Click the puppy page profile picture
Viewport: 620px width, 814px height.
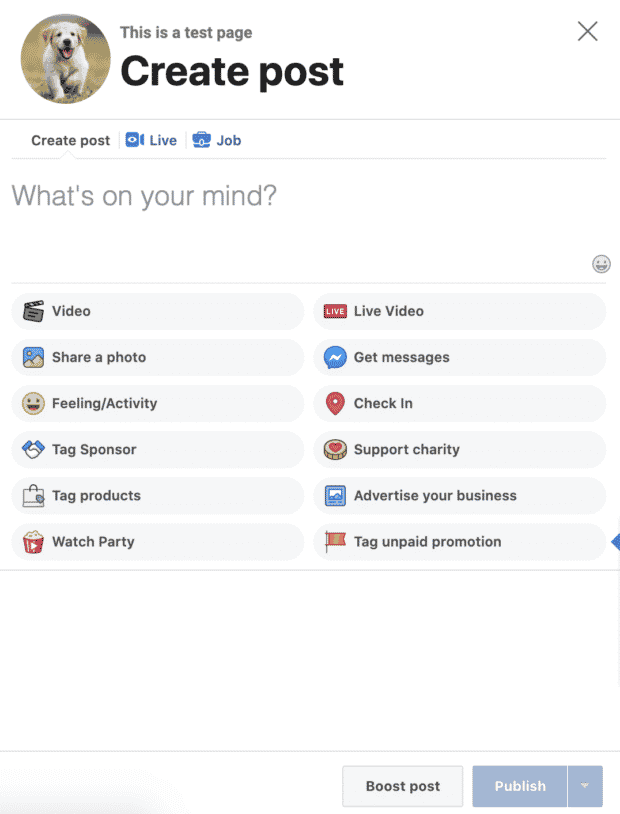coord(65,59)
